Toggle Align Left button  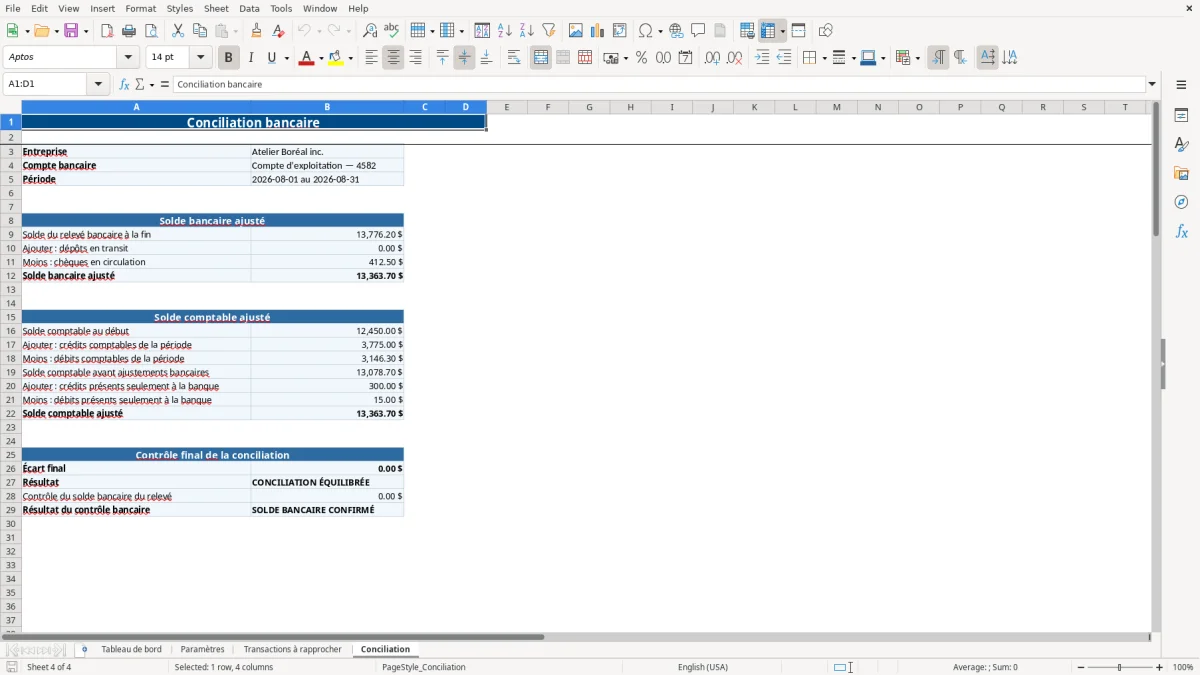[x=372, y=58]
